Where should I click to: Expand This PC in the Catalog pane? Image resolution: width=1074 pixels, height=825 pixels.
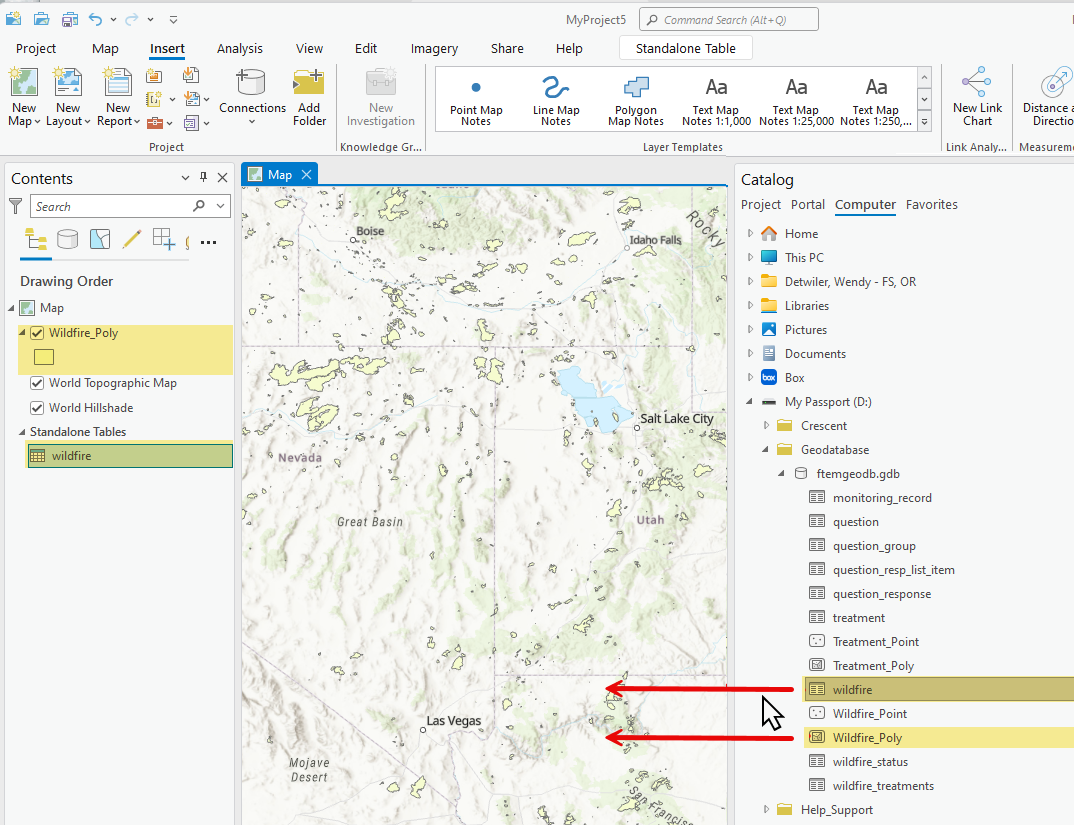pos(750,258)
